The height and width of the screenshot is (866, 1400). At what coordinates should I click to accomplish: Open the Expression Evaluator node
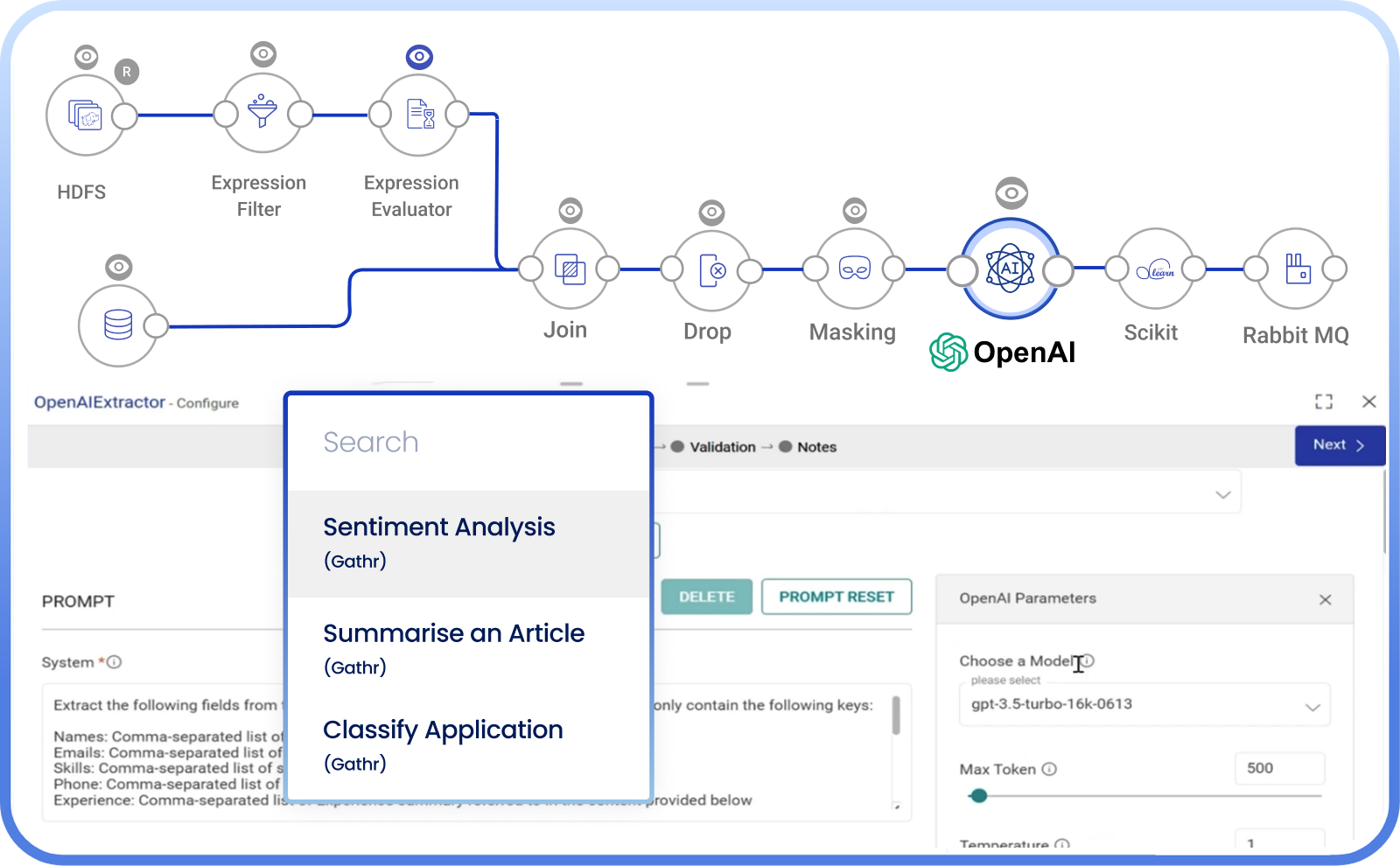pos(419,115)
